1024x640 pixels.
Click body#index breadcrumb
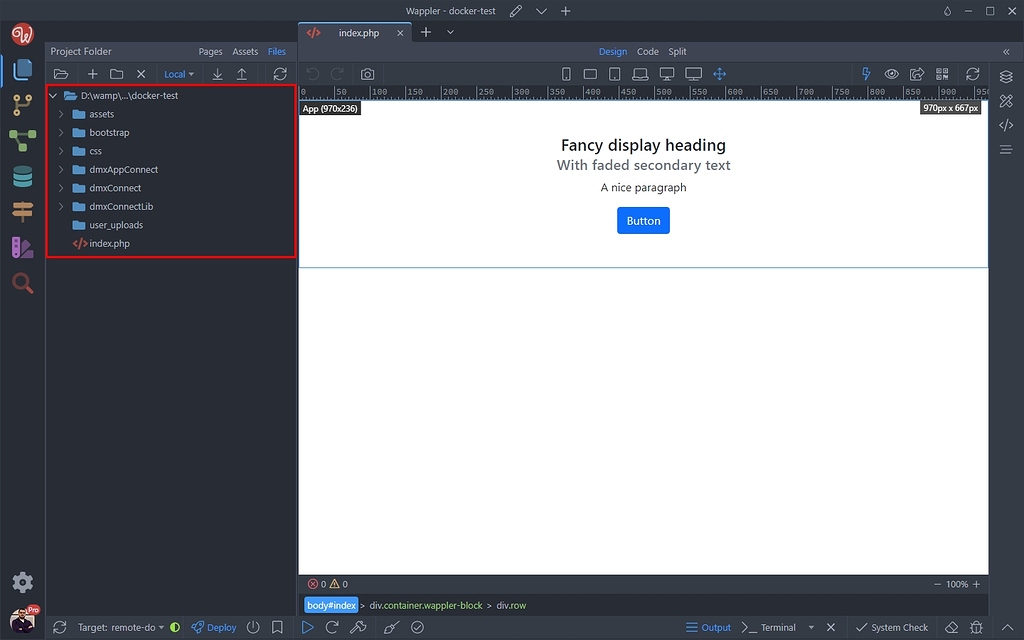[332, 605]
